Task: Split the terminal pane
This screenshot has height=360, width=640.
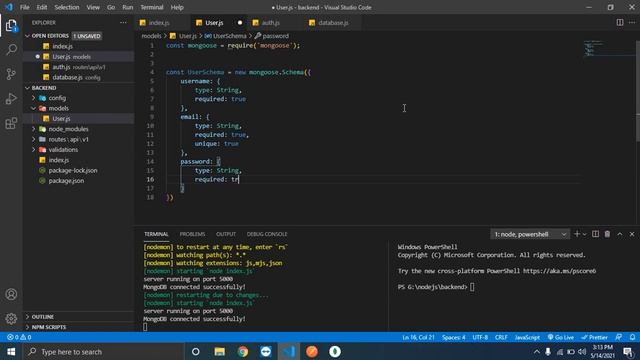Action: coord(596,234)
